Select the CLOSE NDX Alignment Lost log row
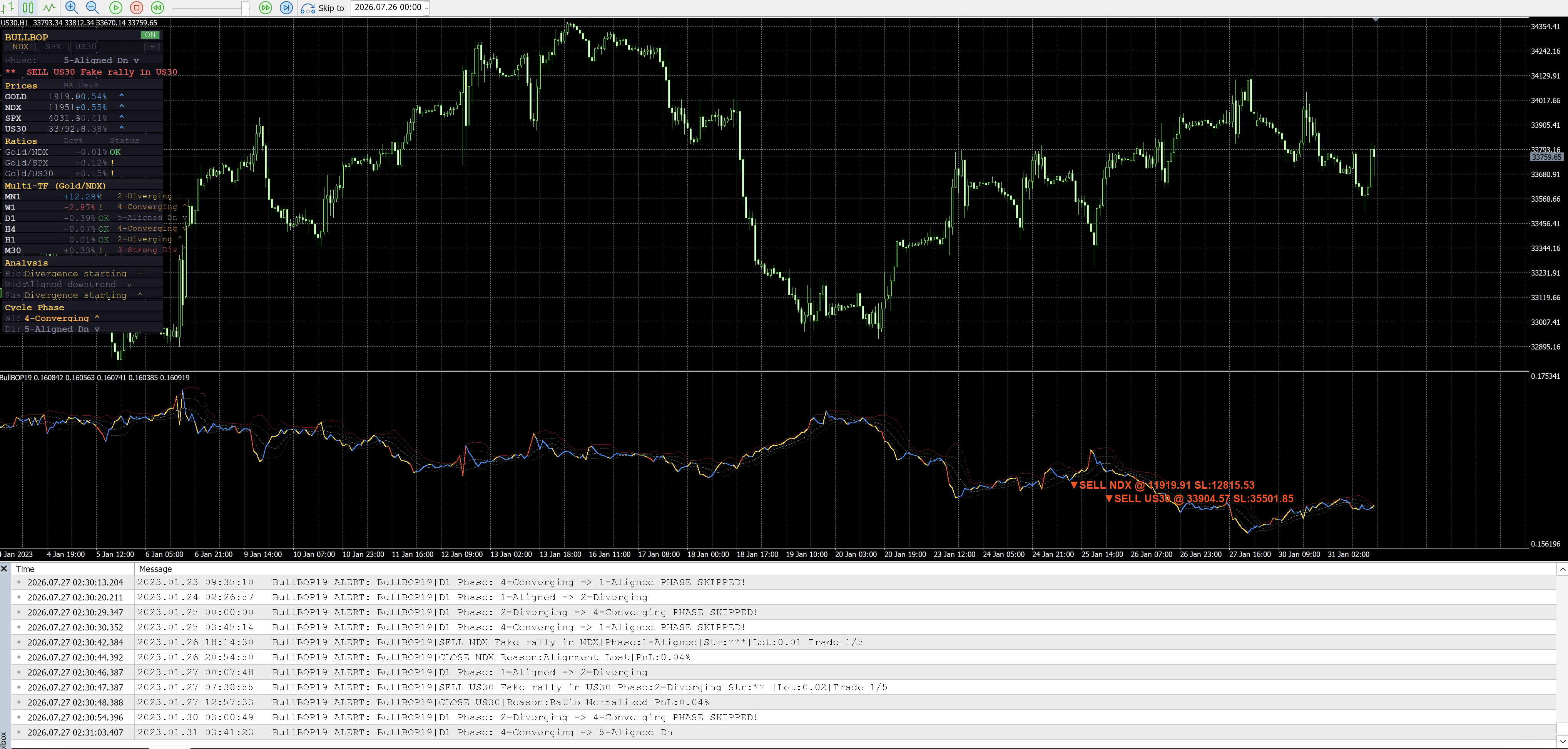Image resolution: width=1568 pixels, height=749 pixels. 783,657
